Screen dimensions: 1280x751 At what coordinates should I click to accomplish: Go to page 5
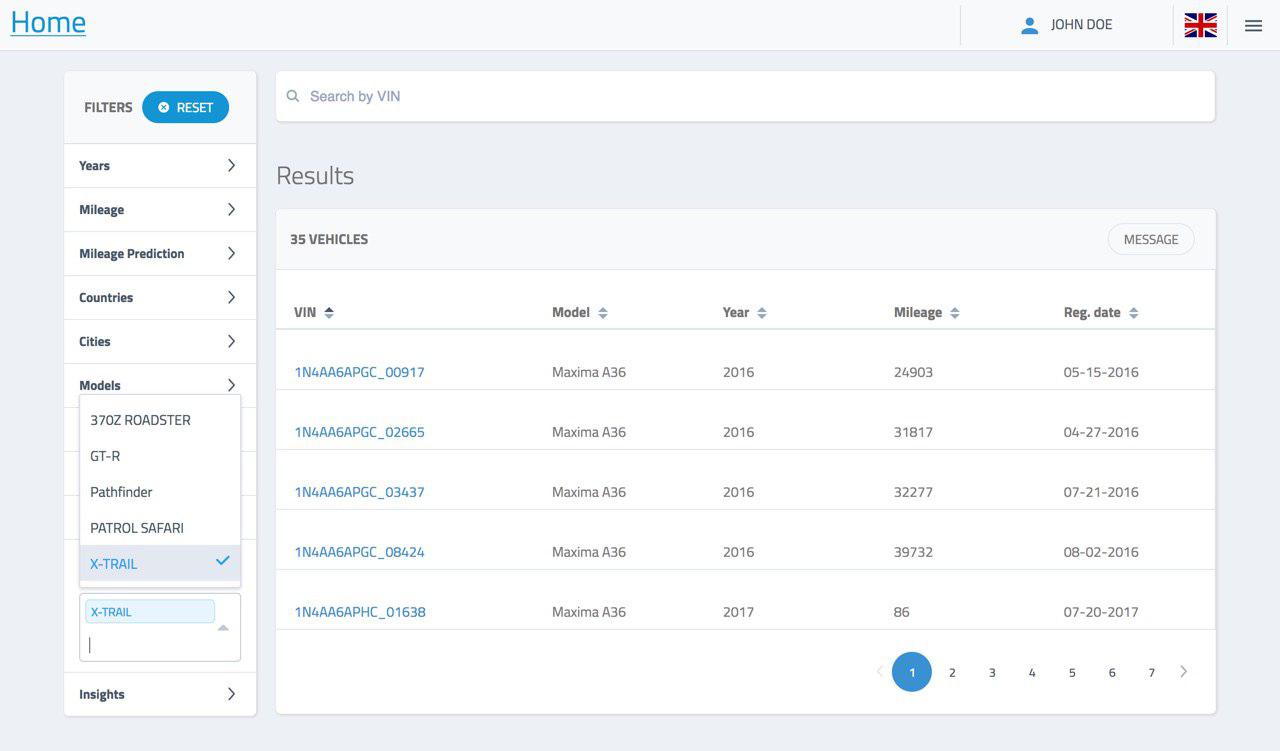[x=1072, y=672]
